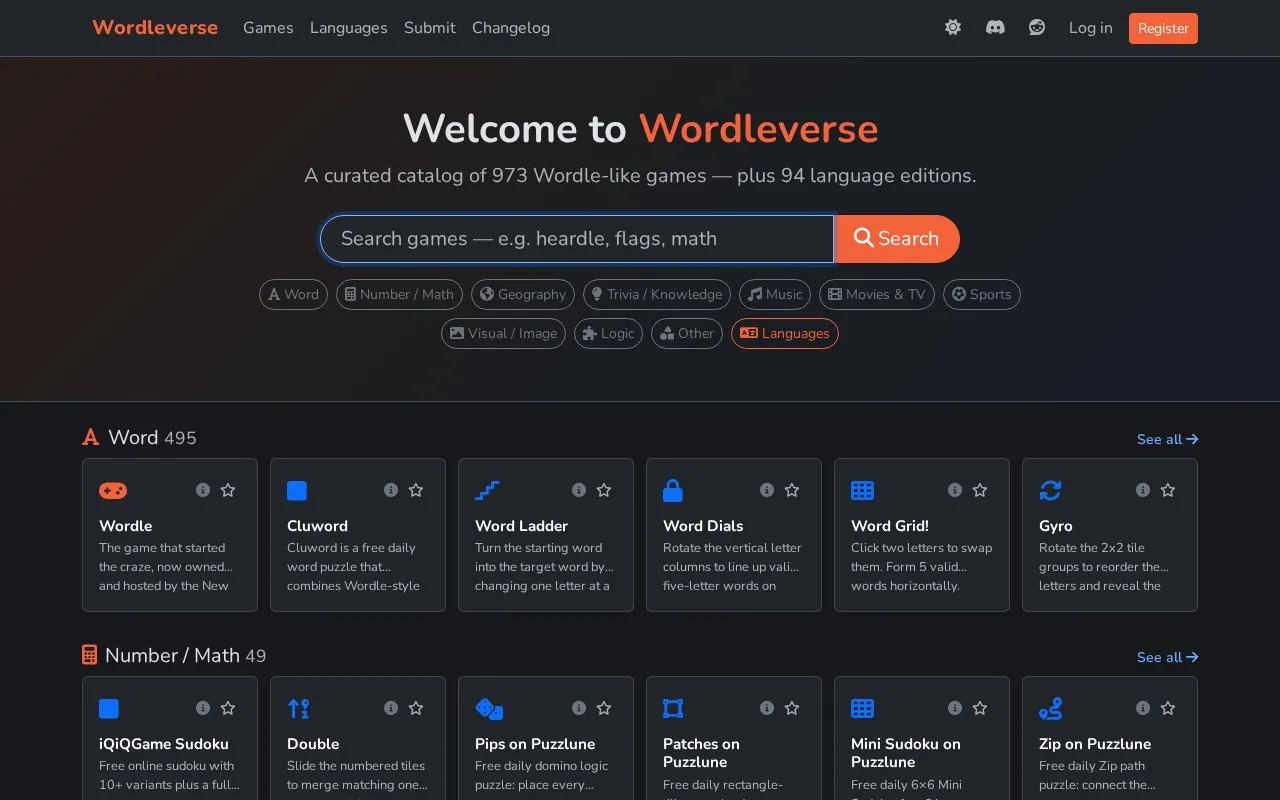The image size is (1280, 800).
Task: Click the Gyro rotate arrows icon
Action: click(1050, 490)
